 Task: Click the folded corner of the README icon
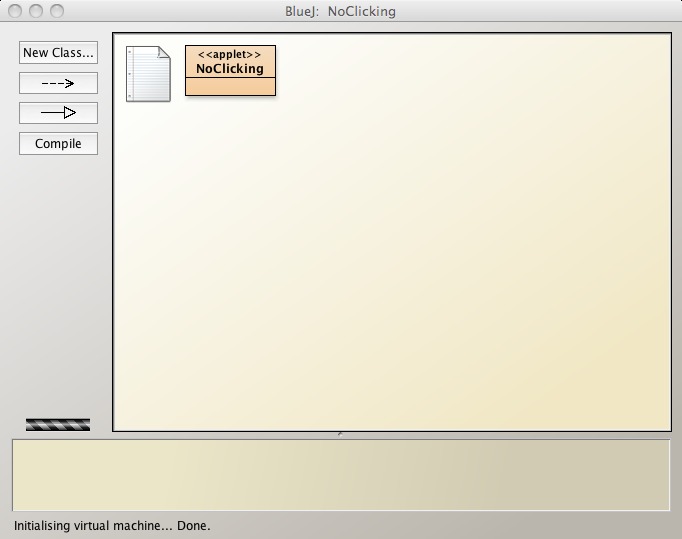pyautogui.click(x=164, y=53)
